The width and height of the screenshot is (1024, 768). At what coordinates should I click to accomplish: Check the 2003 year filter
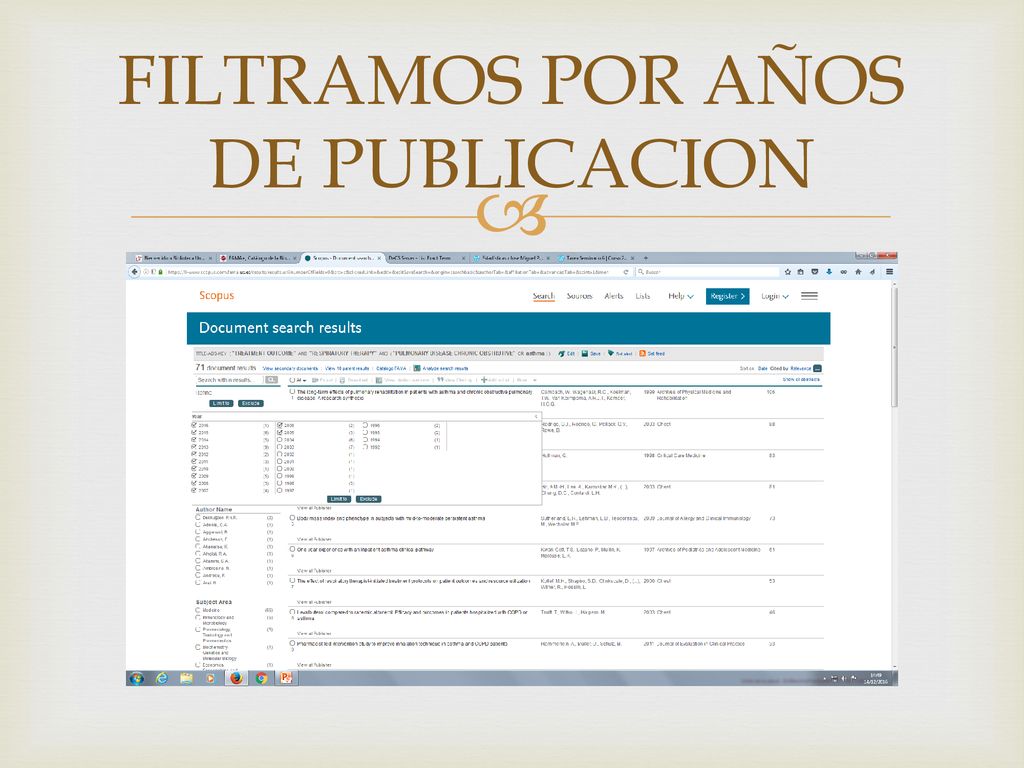(280, 447)
